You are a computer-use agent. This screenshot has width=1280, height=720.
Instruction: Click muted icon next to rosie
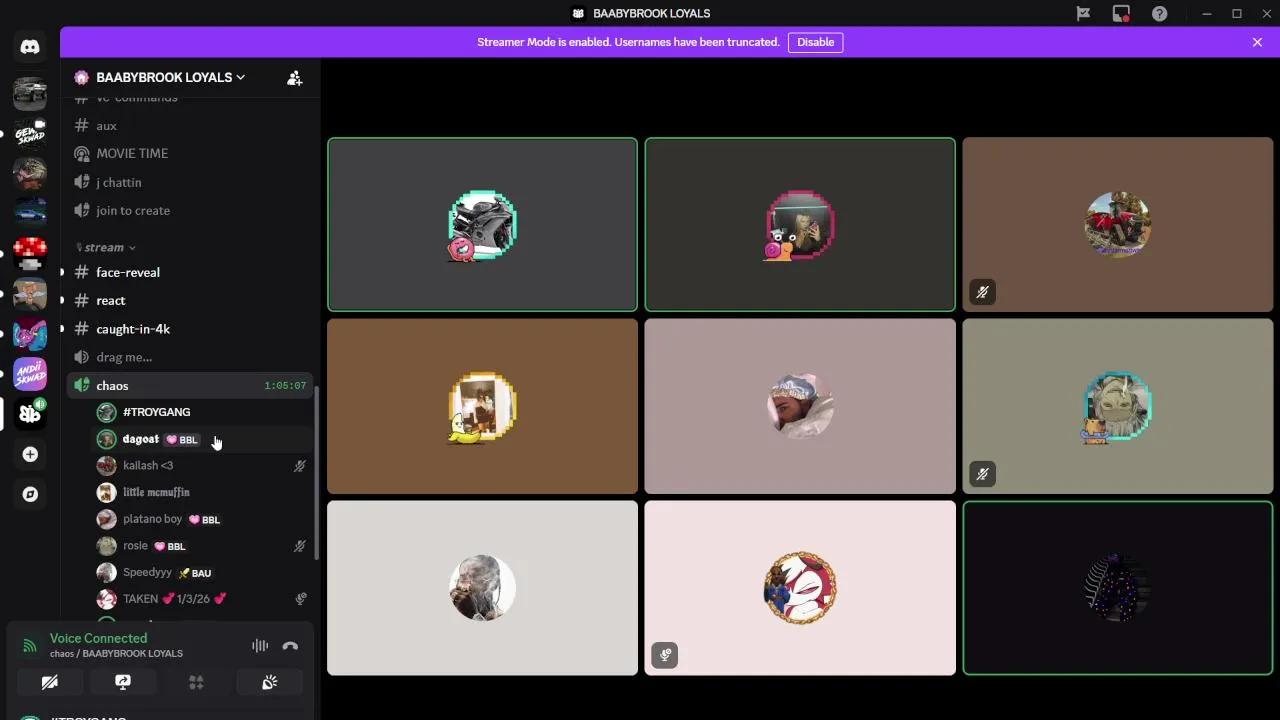(x=299, y=546)
